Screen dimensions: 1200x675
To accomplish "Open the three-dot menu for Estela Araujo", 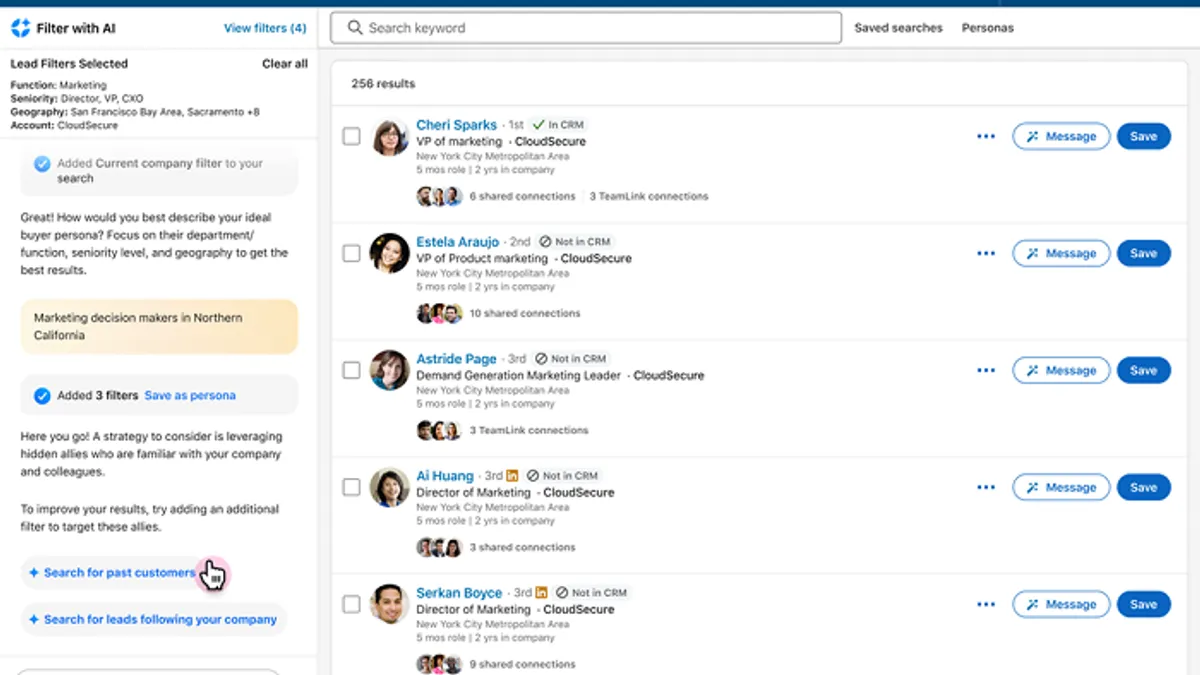I will [986, 254].
